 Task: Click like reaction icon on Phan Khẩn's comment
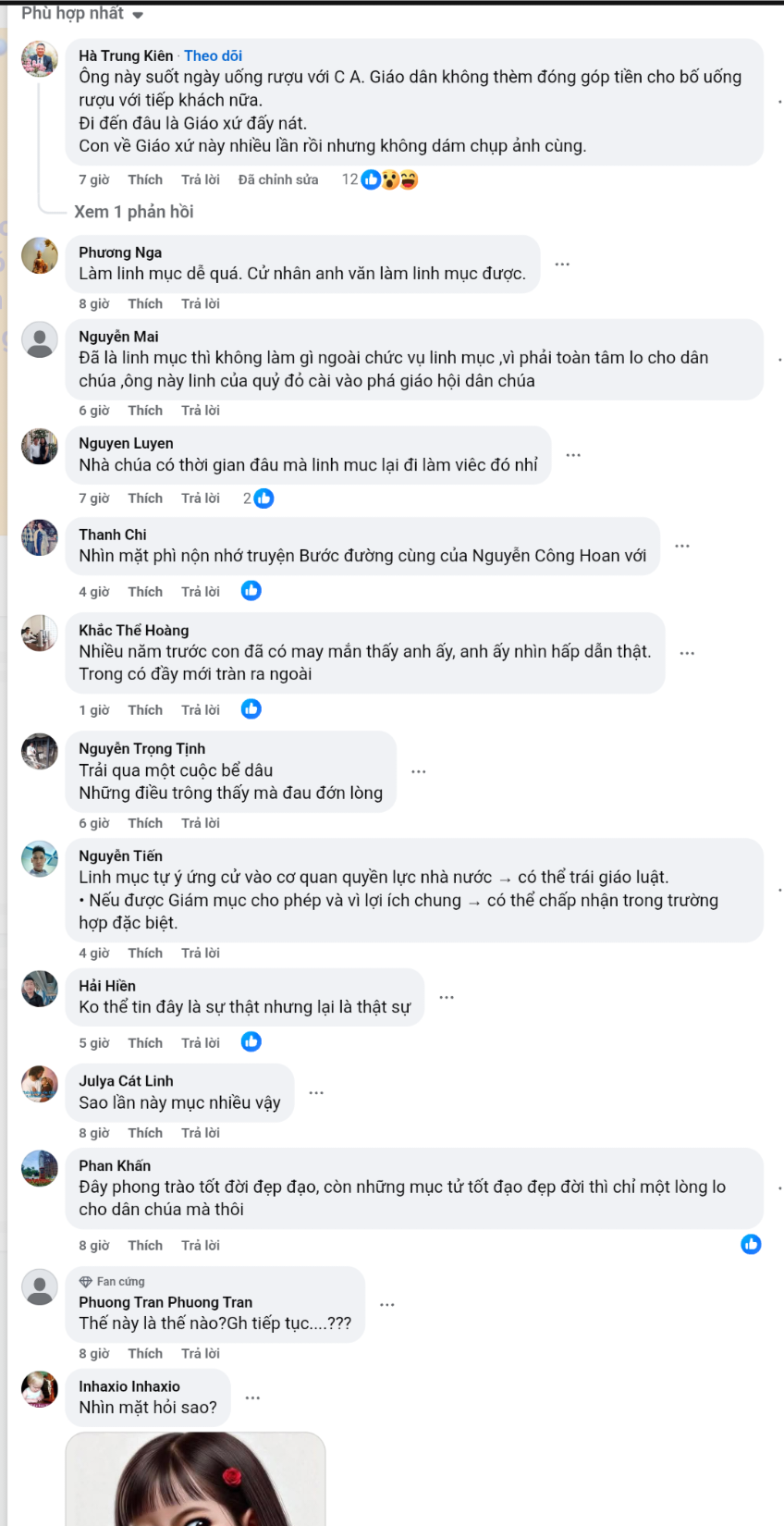tap(751, 1245)
